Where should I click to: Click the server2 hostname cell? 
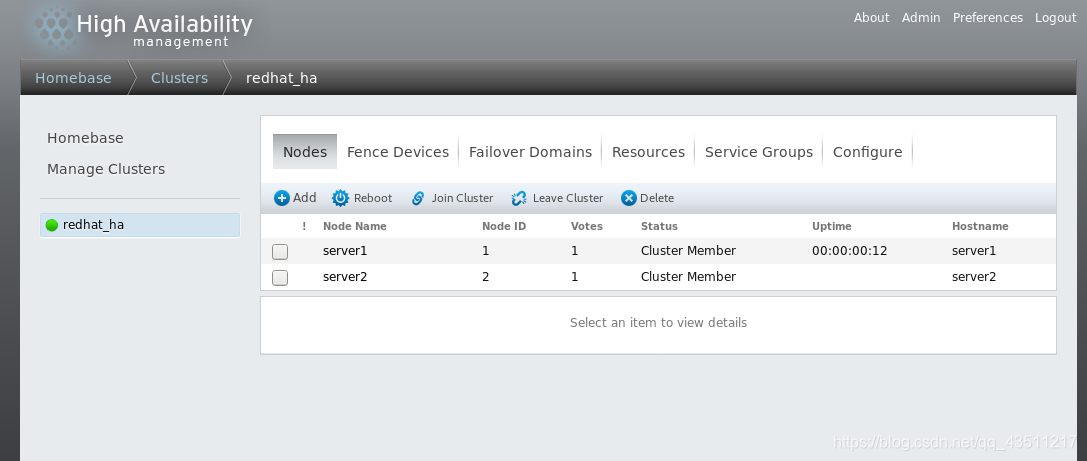tap(974, 277)
